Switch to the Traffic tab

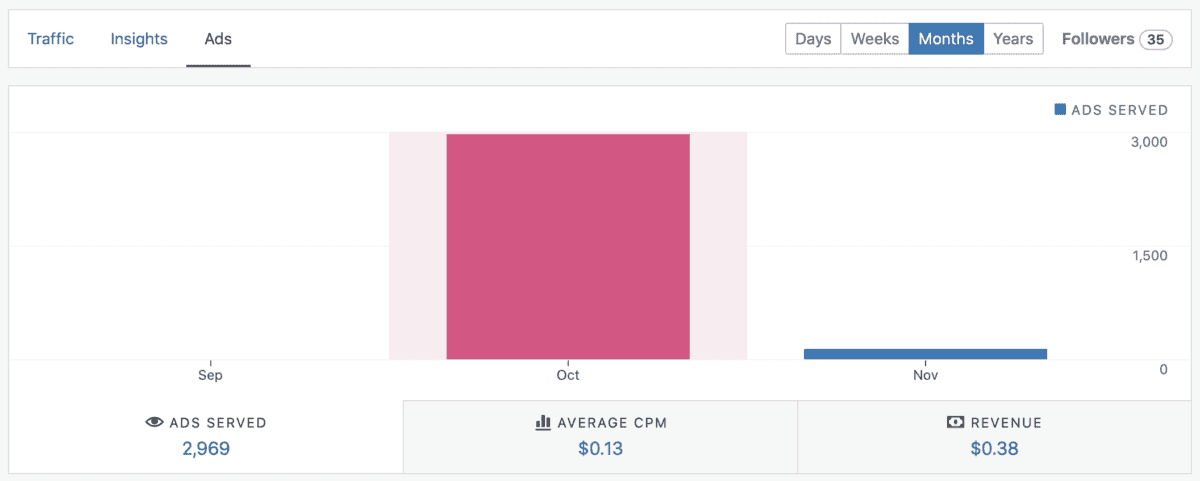point(51,39)
